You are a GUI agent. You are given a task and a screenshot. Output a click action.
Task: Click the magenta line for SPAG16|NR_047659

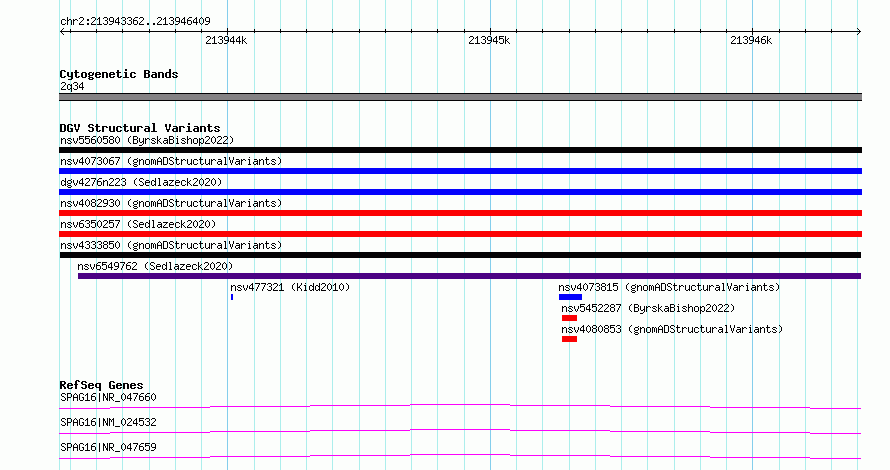(x=460, y=456)
